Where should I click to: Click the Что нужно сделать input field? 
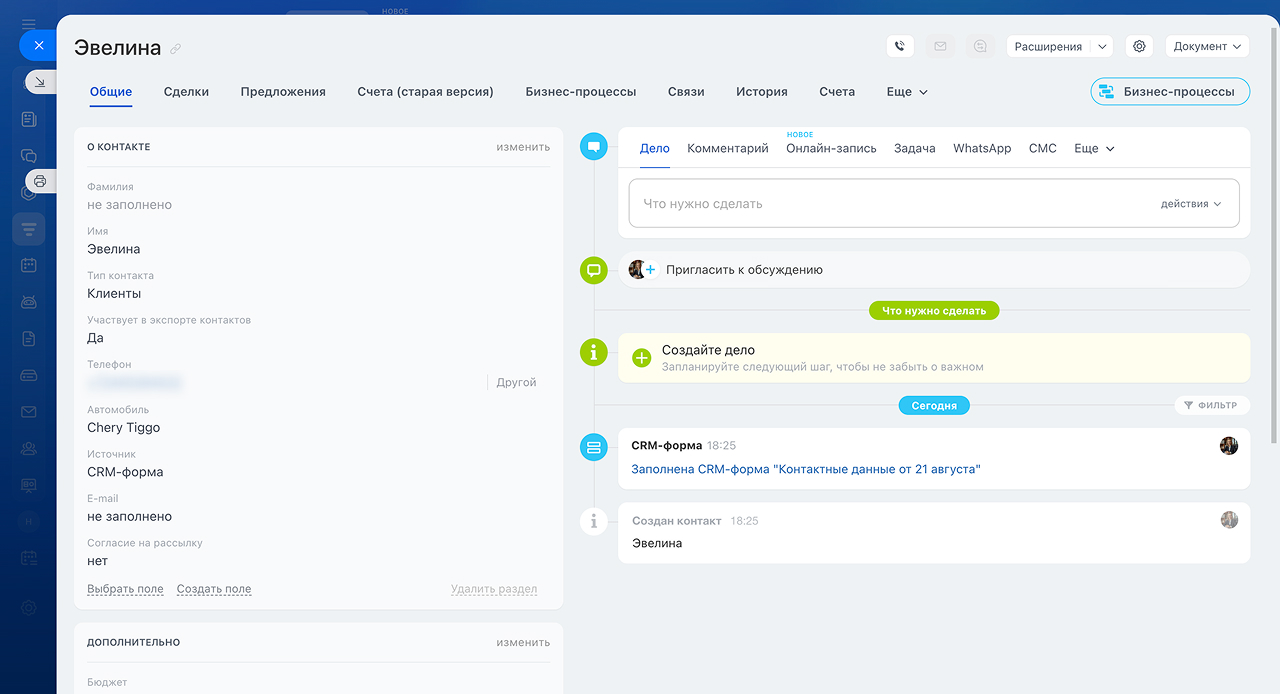point(890,204)
